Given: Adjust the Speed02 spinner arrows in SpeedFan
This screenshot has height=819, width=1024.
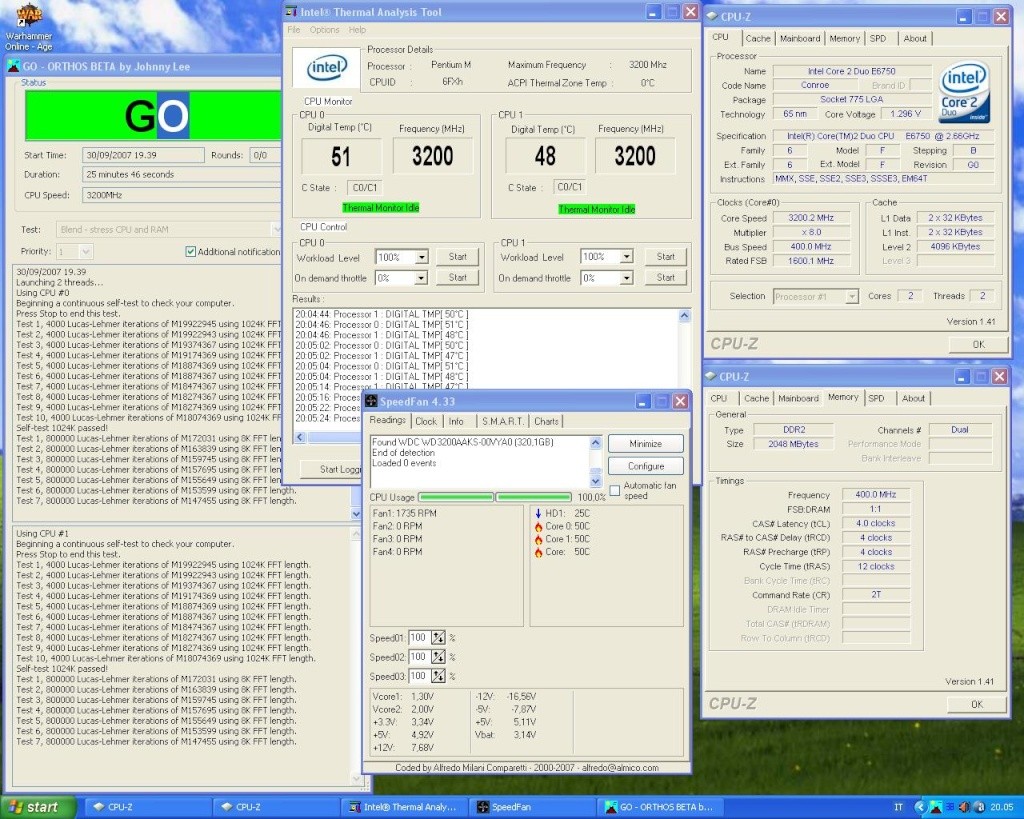Looking at the screenshot, I should (438, 657).
